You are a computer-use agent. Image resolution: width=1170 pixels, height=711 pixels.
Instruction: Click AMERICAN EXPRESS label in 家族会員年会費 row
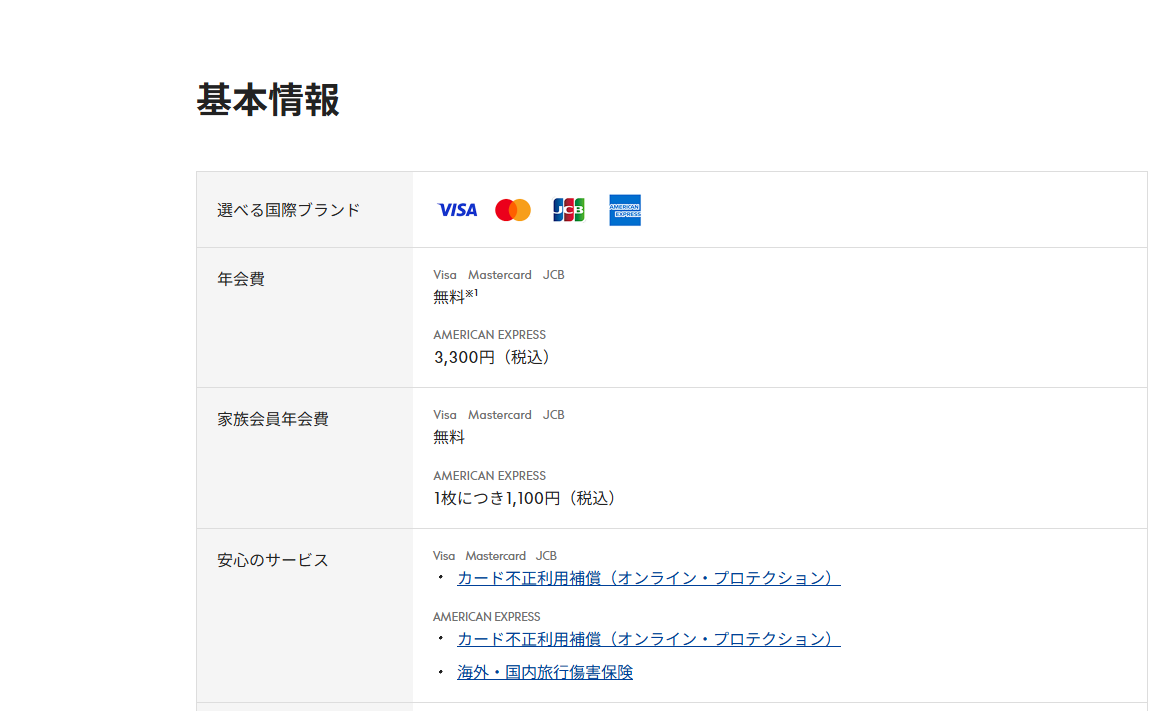[489, 476]
